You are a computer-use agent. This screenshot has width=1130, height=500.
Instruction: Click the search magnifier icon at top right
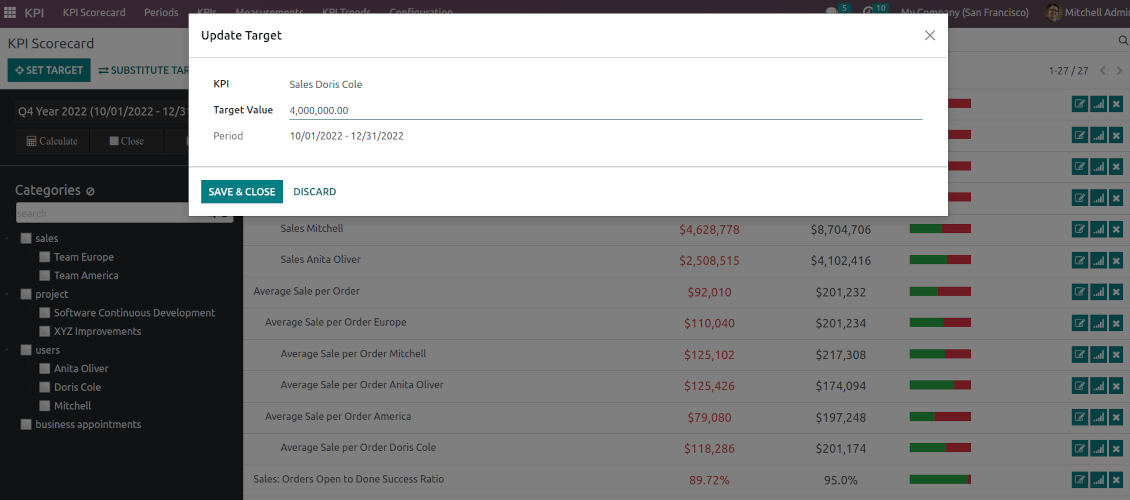pos(1122,41)
